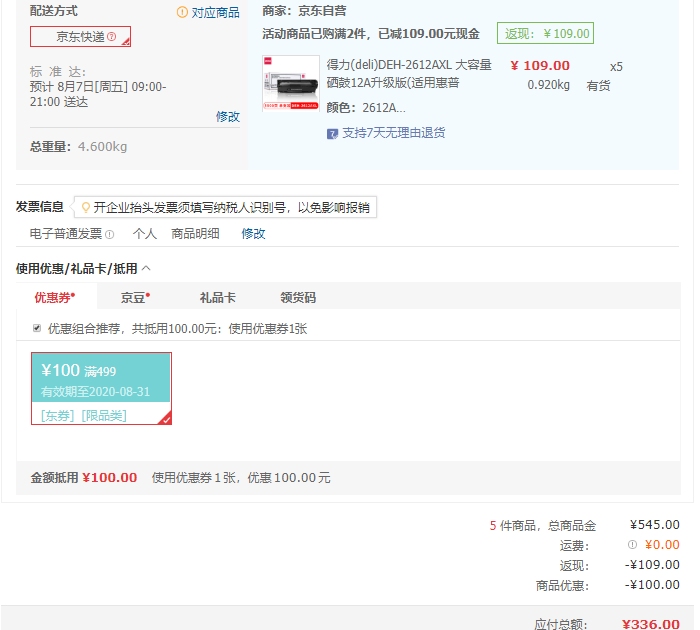
Task: Open the 对应商品 link
Action: pyautogui.click(x=215, y=13)
